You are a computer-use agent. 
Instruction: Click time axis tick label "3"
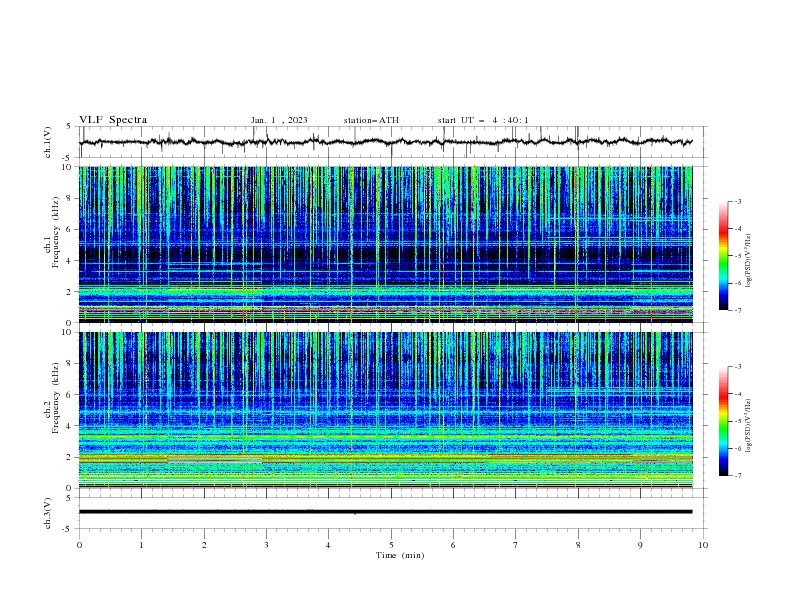(x=266, y=545)
